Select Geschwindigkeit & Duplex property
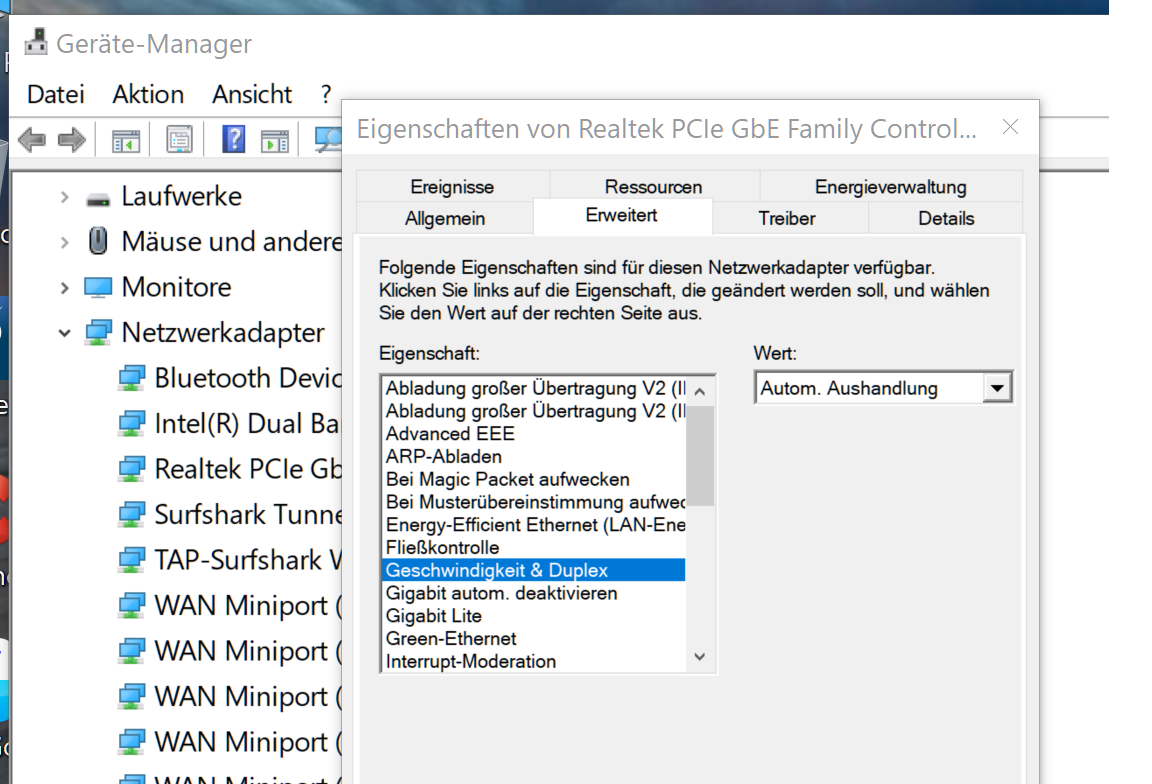This screenshot has width=1152, height=784. (535, 570)
